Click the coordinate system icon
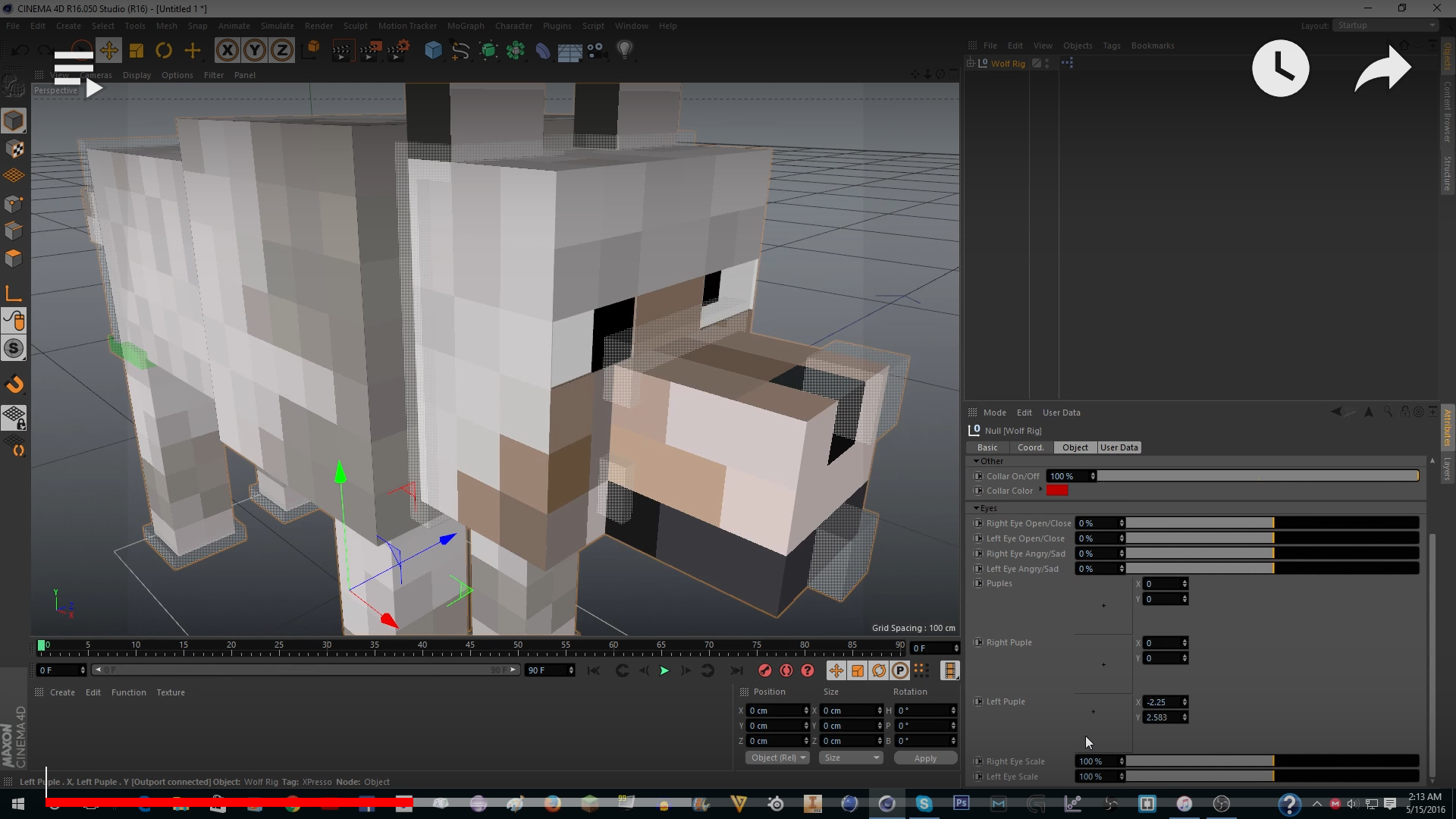 coord(312,51)
